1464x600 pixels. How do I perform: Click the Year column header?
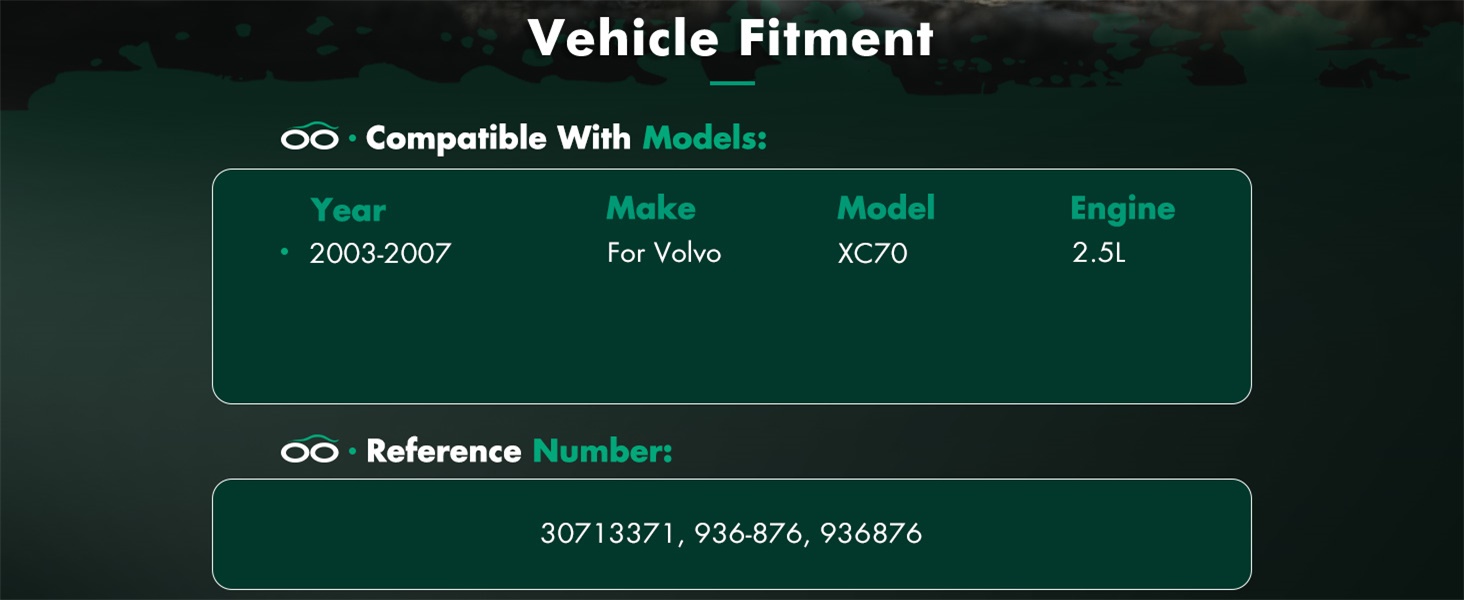click(348, 210)
